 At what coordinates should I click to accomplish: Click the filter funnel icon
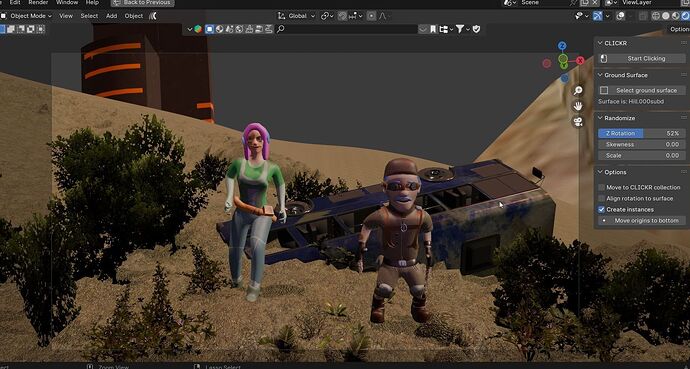(x=459, y=29)
